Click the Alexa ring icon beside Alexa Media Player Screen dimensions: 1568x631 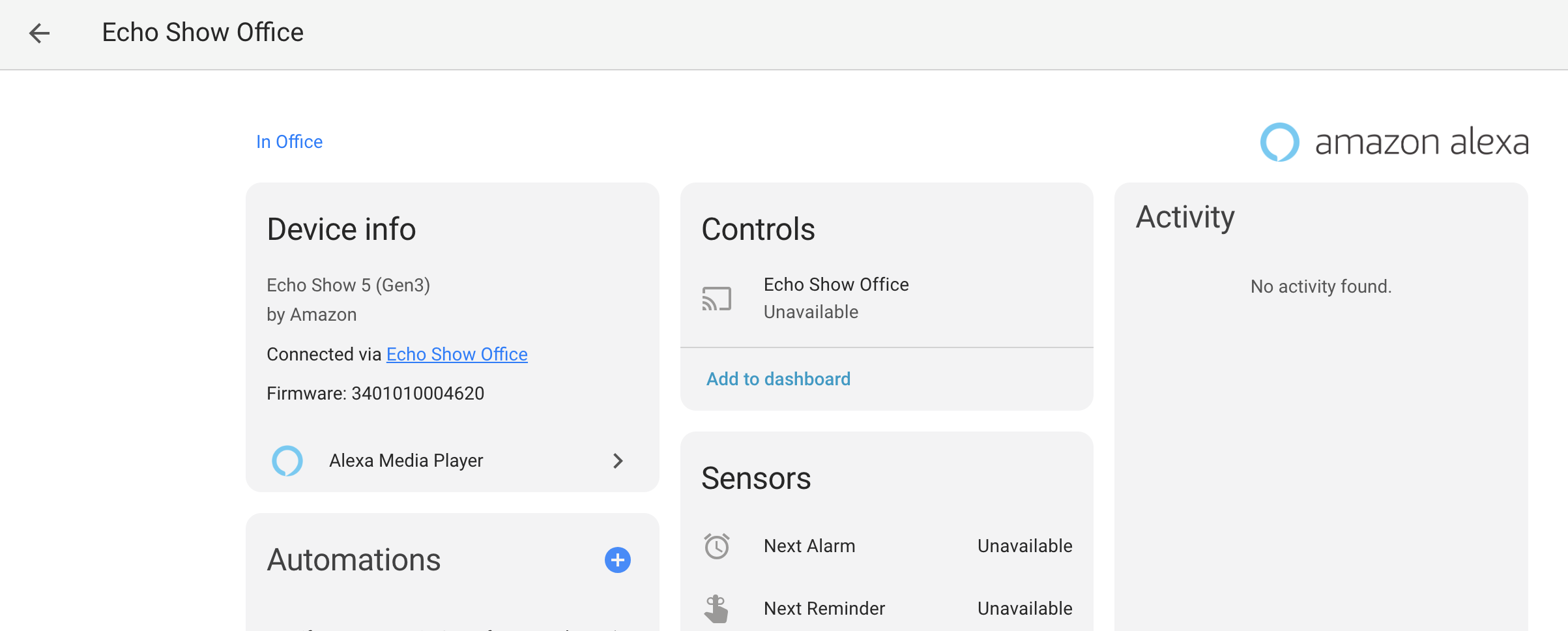click(x=287, y=461)
